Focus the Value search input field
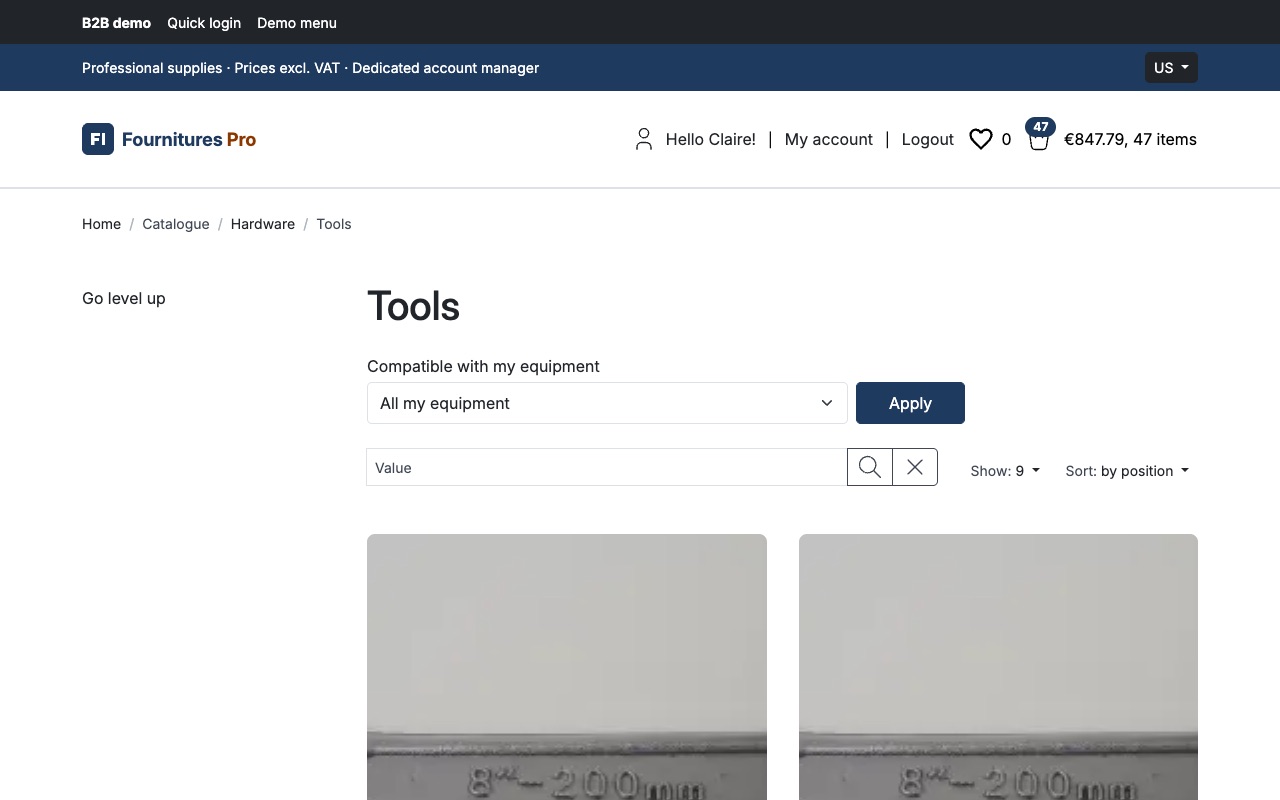 [607, 467]
